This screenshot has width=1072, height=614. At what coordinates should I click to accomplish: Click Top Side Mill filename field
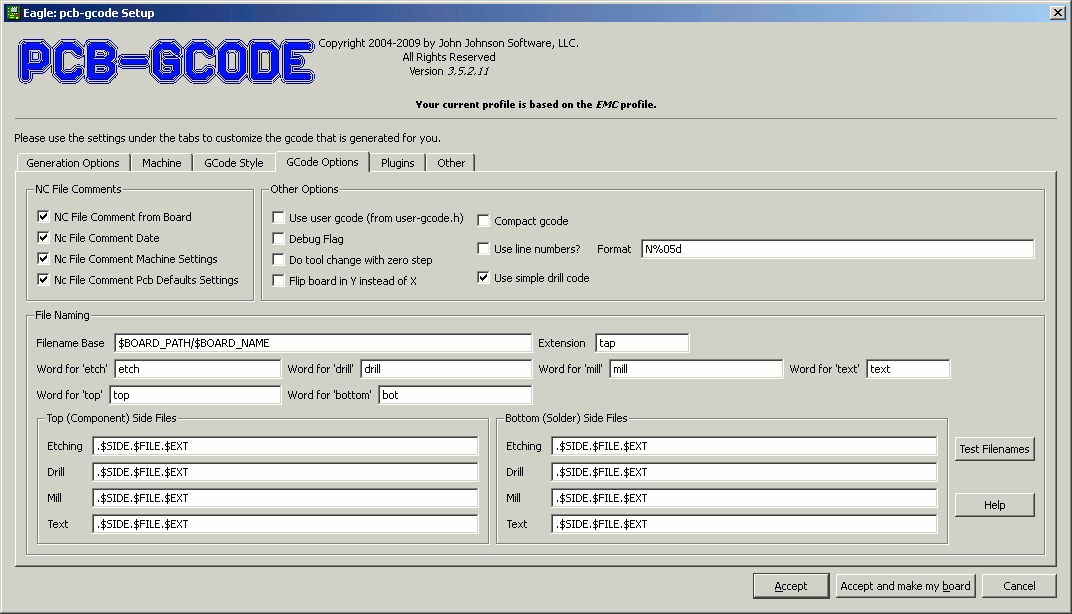coord(285,498)
